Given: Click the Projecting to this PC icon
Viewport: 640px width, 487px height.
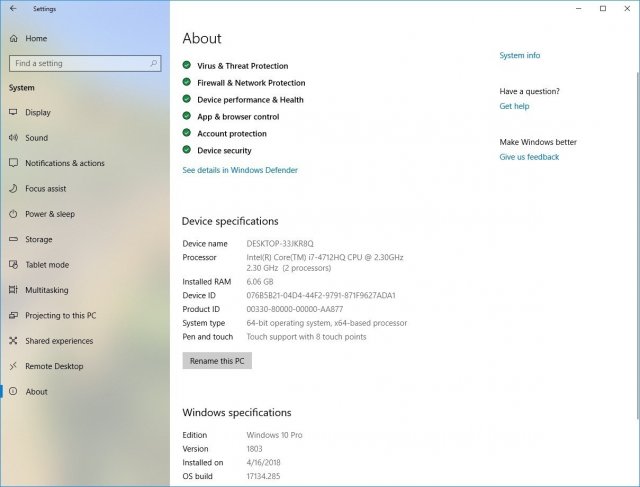Looking at the screenshot, I should coord(13,315).
